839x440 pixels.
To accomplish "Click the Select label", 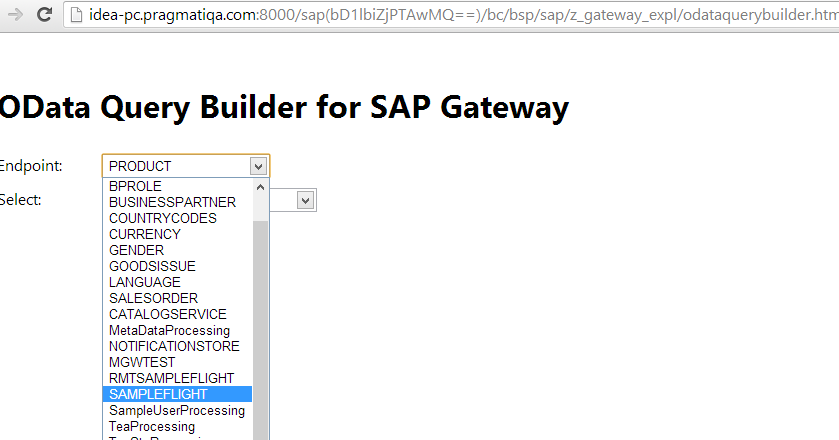I will [x=20, y=200].
